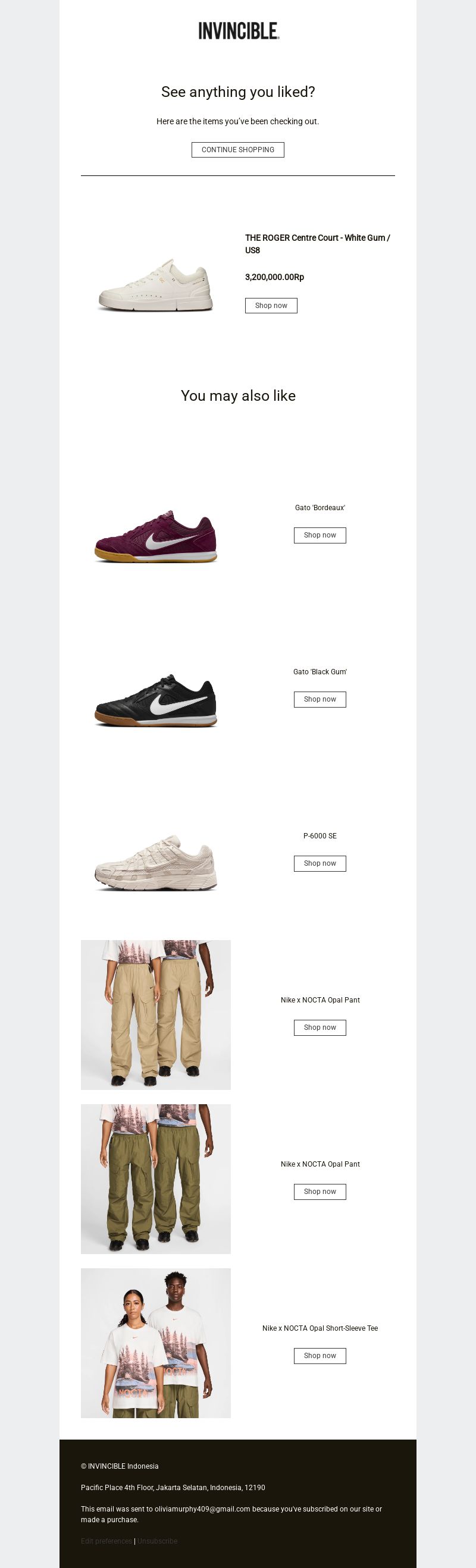Shop now for Gato 'Black Gum'
The height and width of the screenshot is (1568, 476).
pos(320,699)
